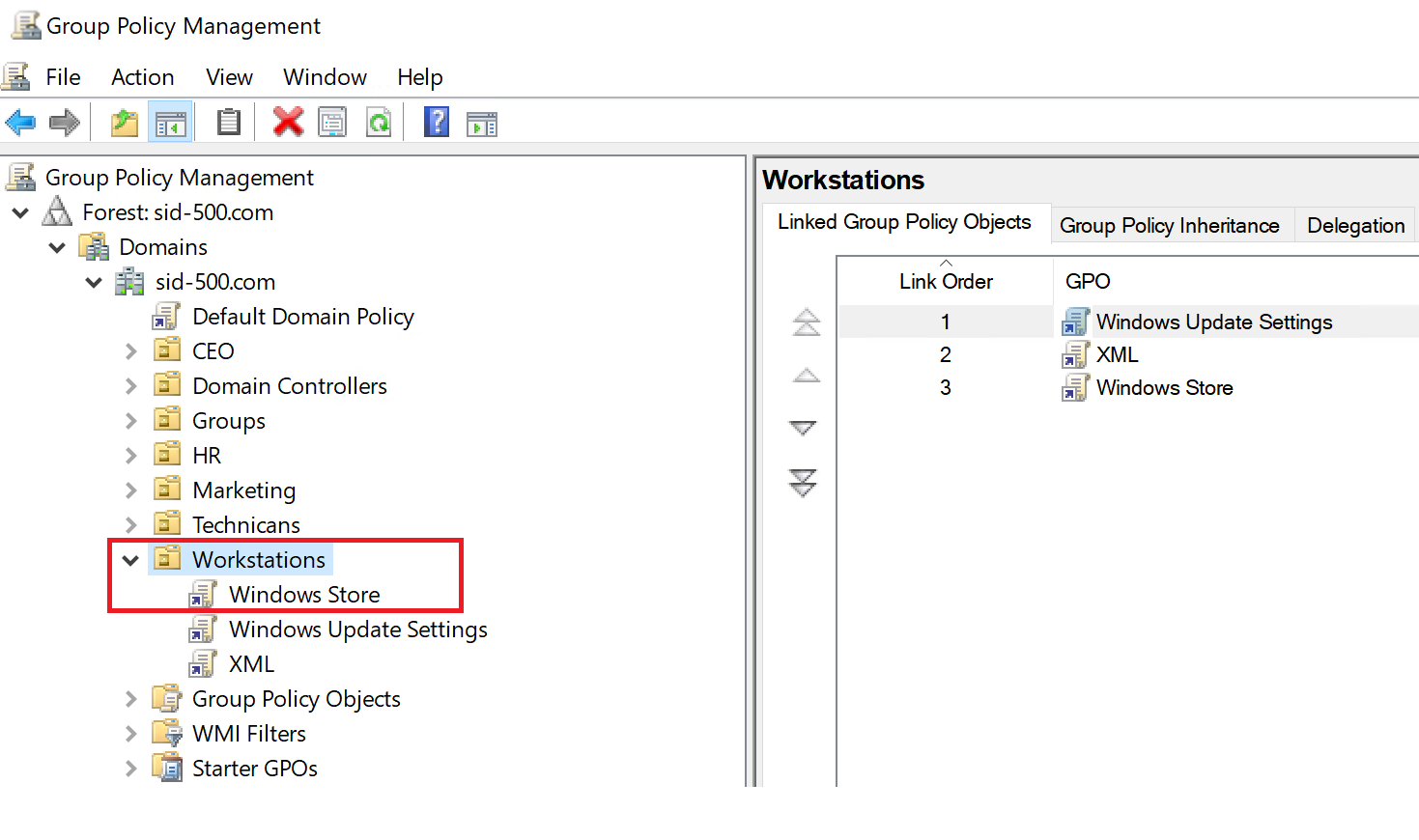Move link to bottom with double-down arrow
This screenshot has height=840, width=1419.
click(804, 483)
